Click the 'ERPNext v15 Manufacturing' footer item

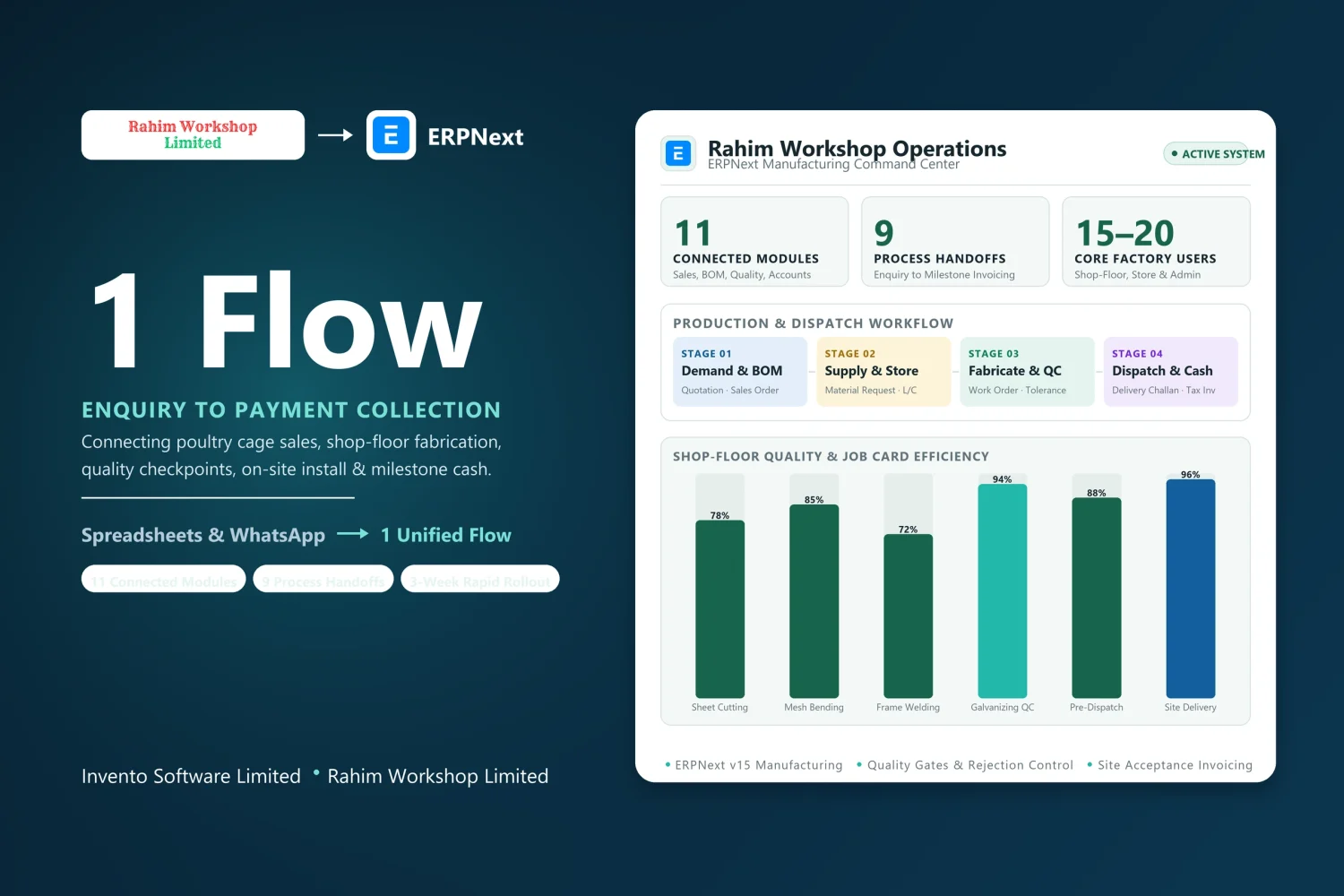click(758, 765)
